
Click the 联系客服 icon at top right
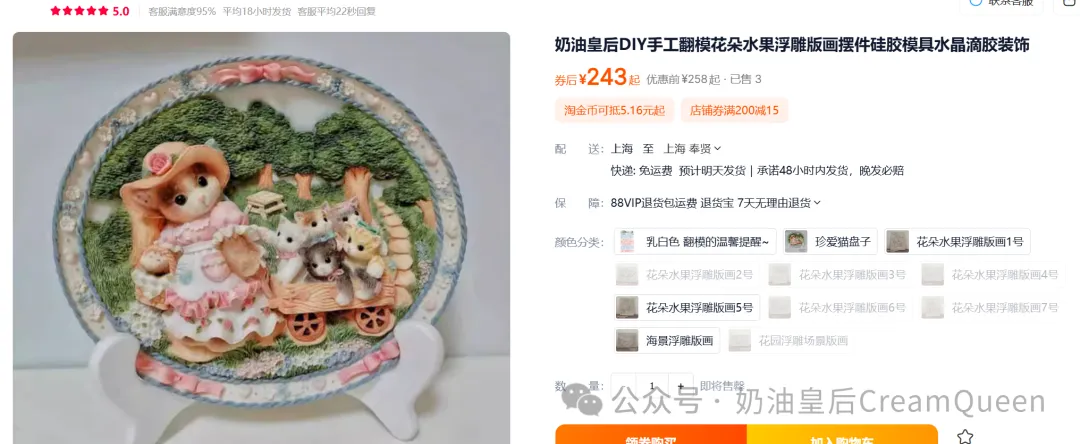point(975,2)
